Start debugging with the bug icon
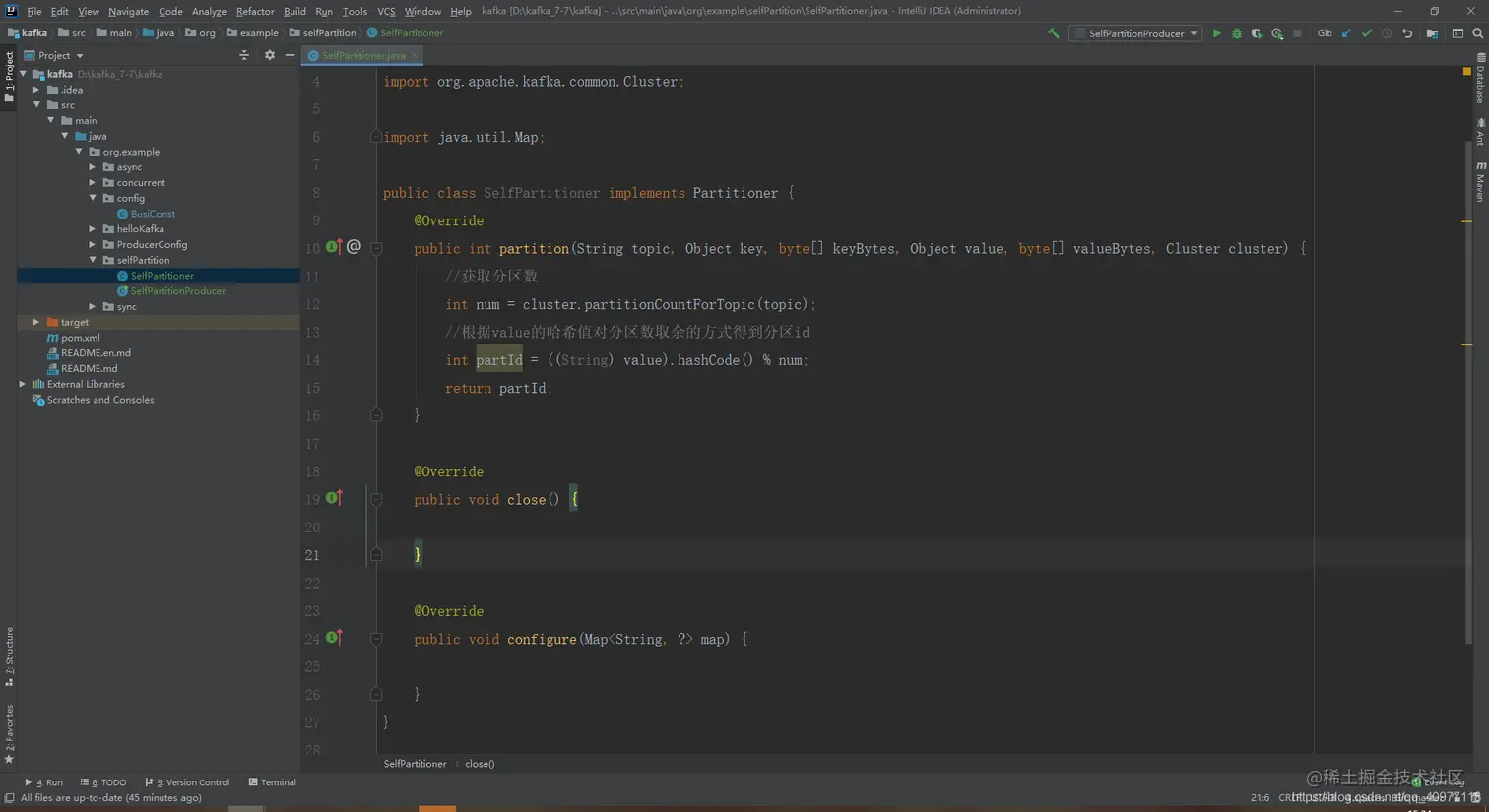Viewport: 1489px width, 812px height. click(x=1237, y=33)
